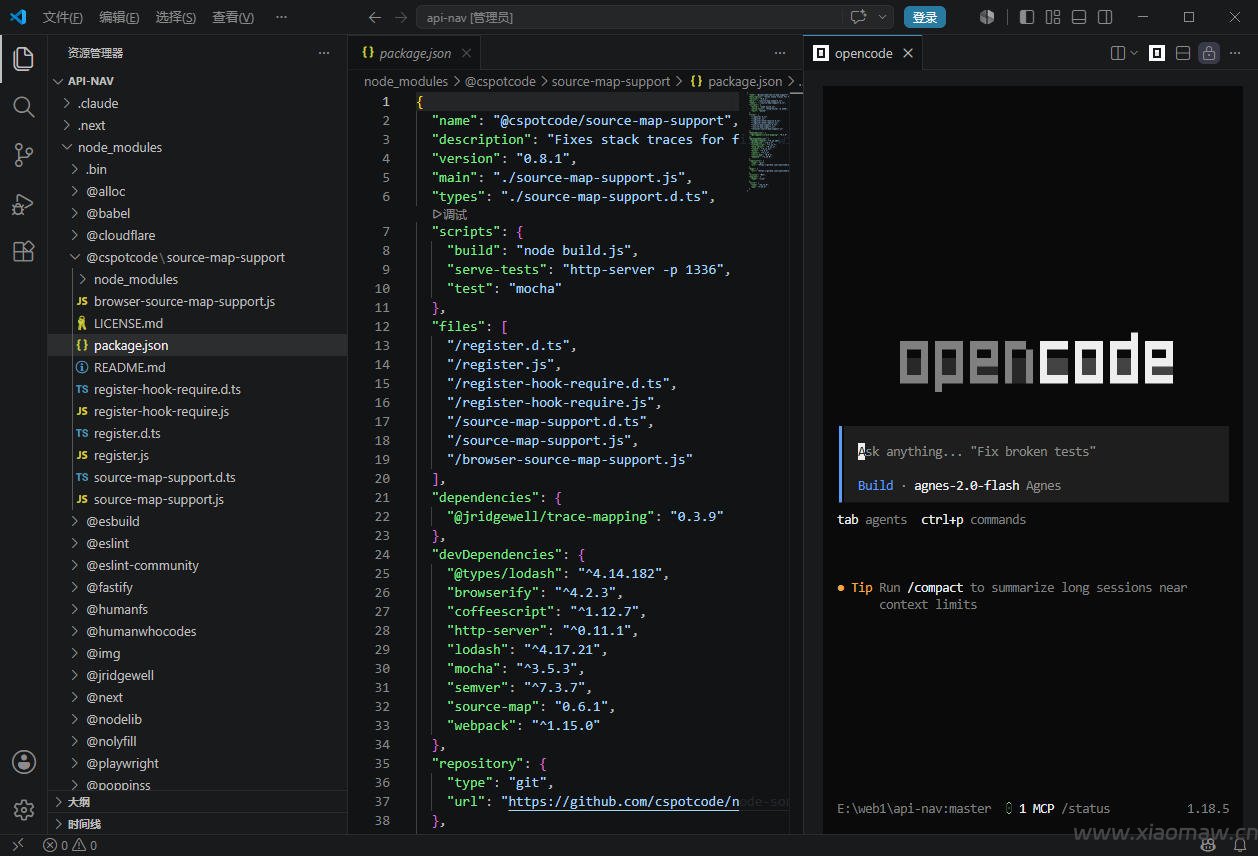Open the opencode panel's more actions menu
1258x856 pixels.
1236,53
